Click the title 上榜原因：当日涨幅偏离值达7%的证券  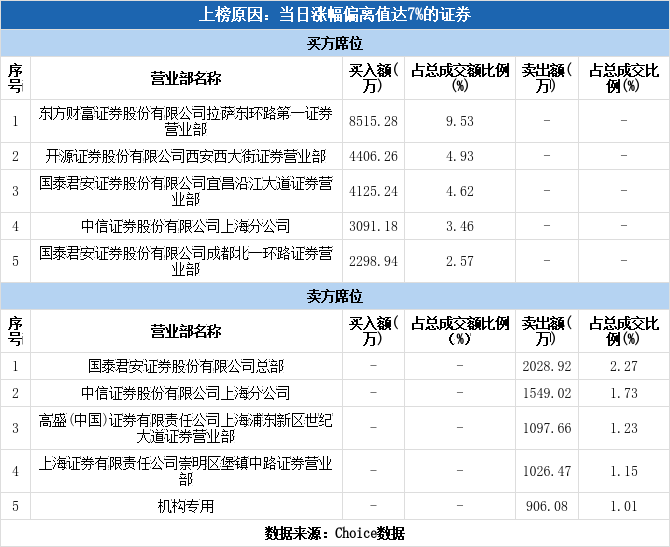coord(335,15)
